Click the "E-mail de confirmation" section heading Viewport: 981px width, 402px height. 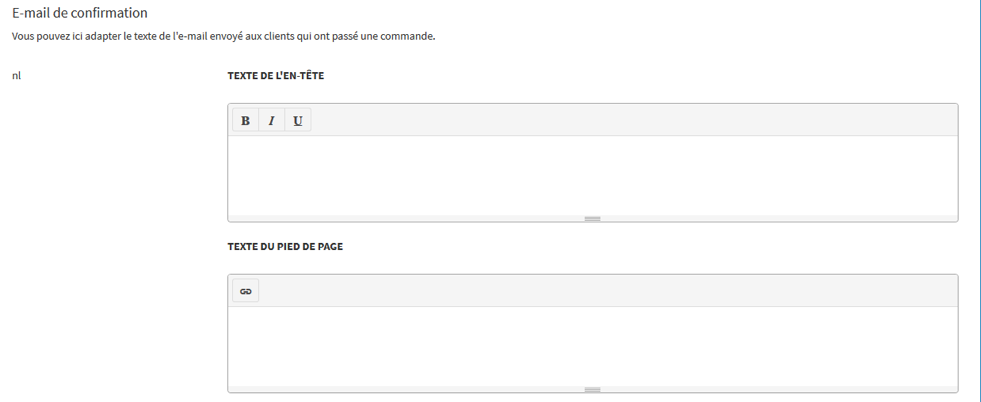80,13
